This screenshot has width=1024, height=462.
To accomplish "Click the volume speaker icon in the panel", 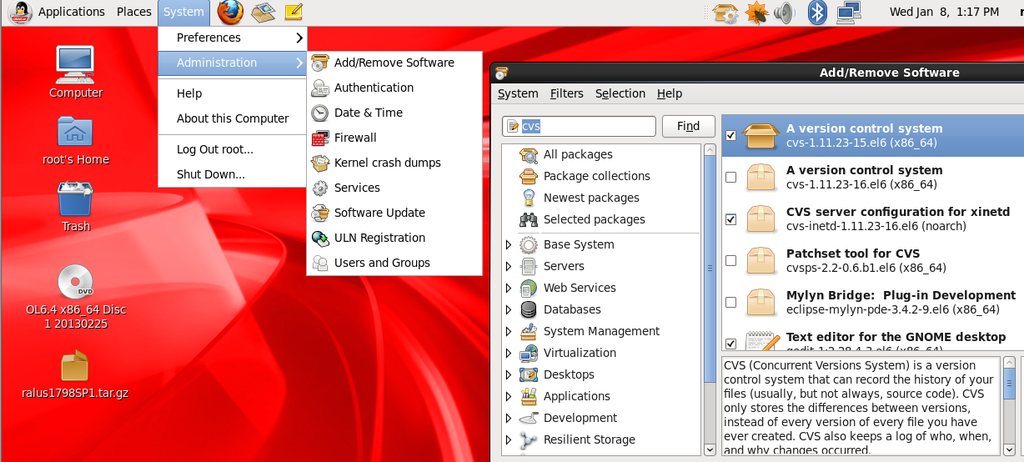I will (783, 12).
